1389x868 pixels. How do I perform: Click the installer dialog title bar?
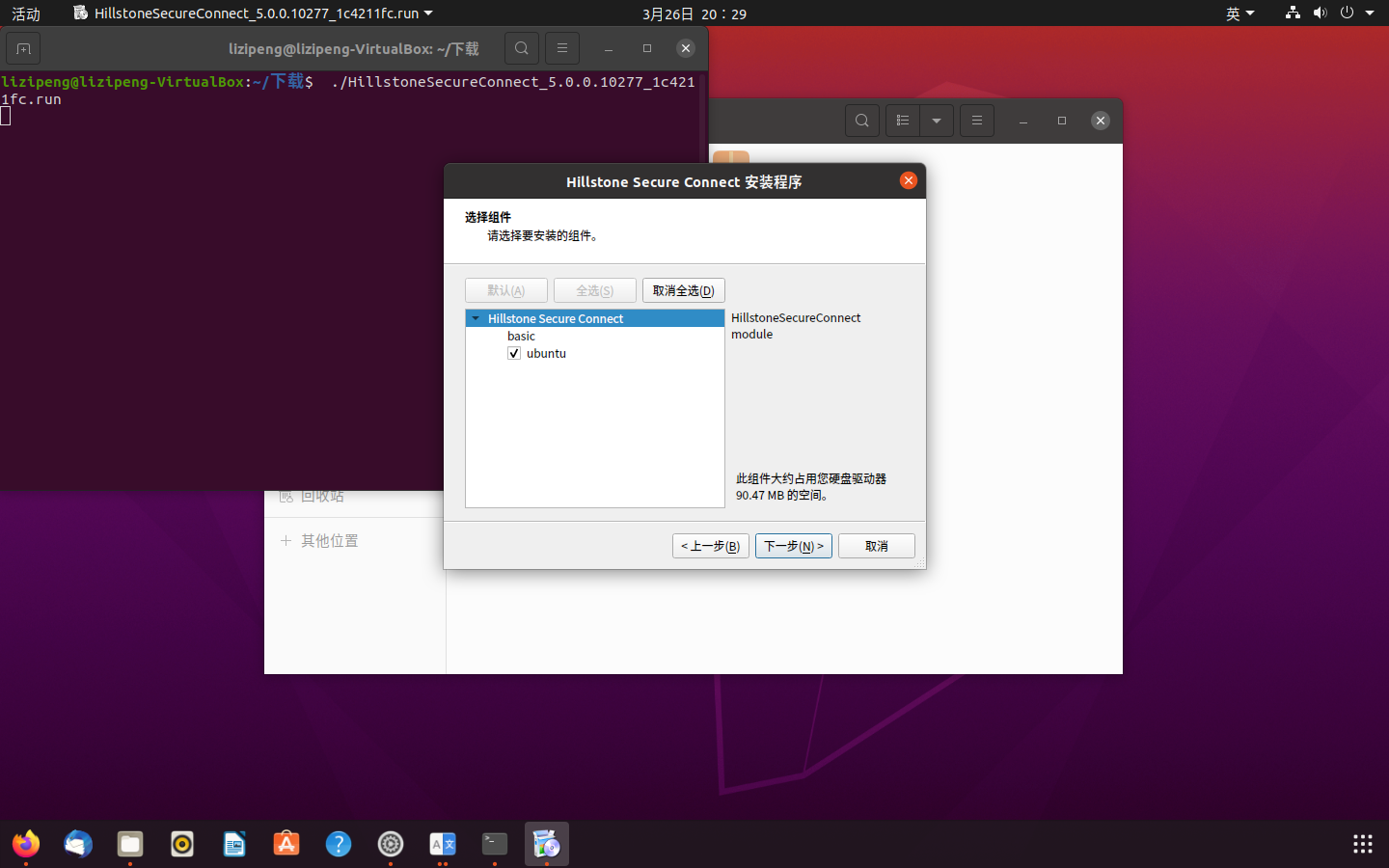coord(684,181)
